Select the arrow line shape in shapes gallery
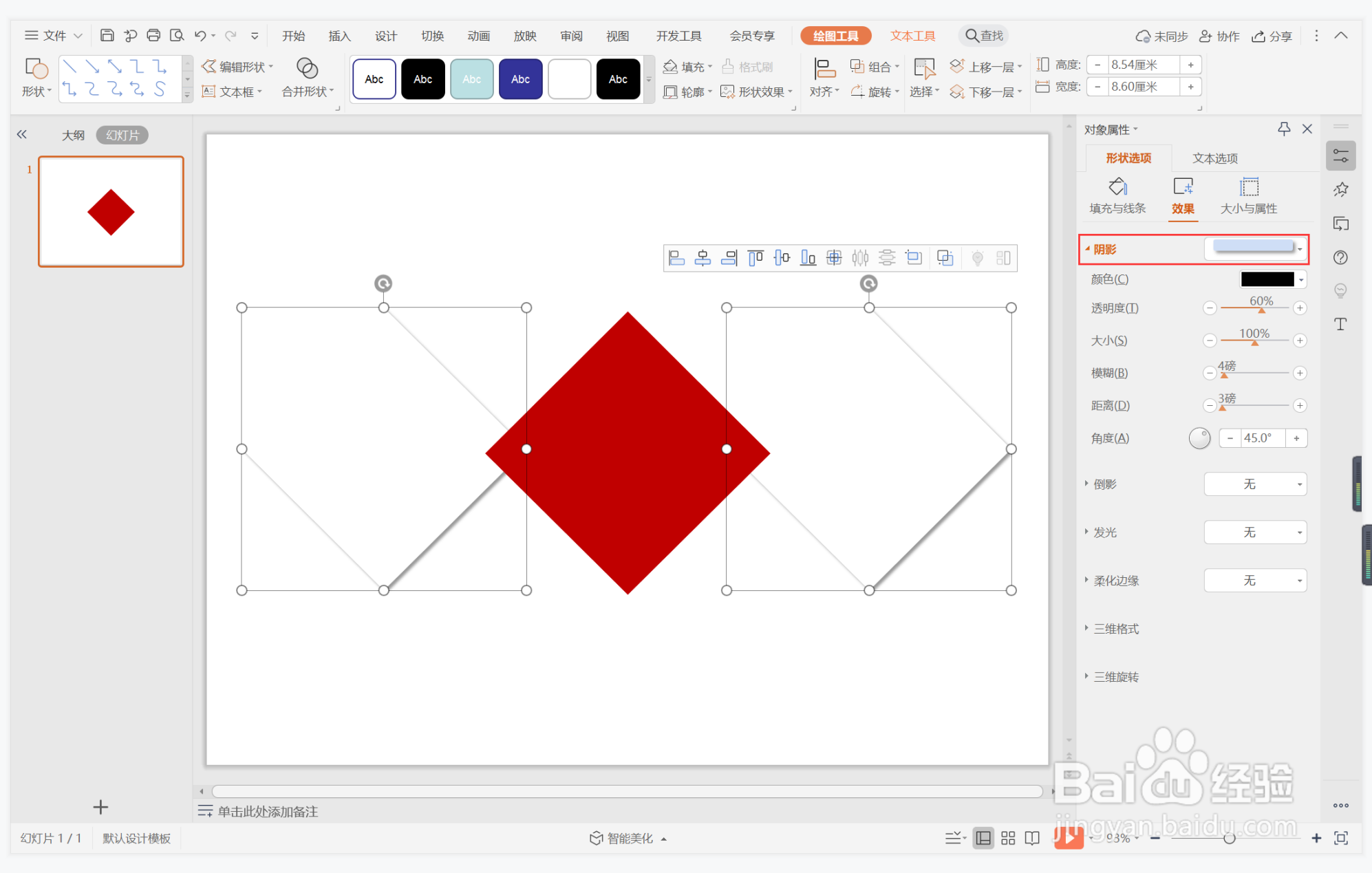Screen dimensions: 1372x873 pos(92,66)
